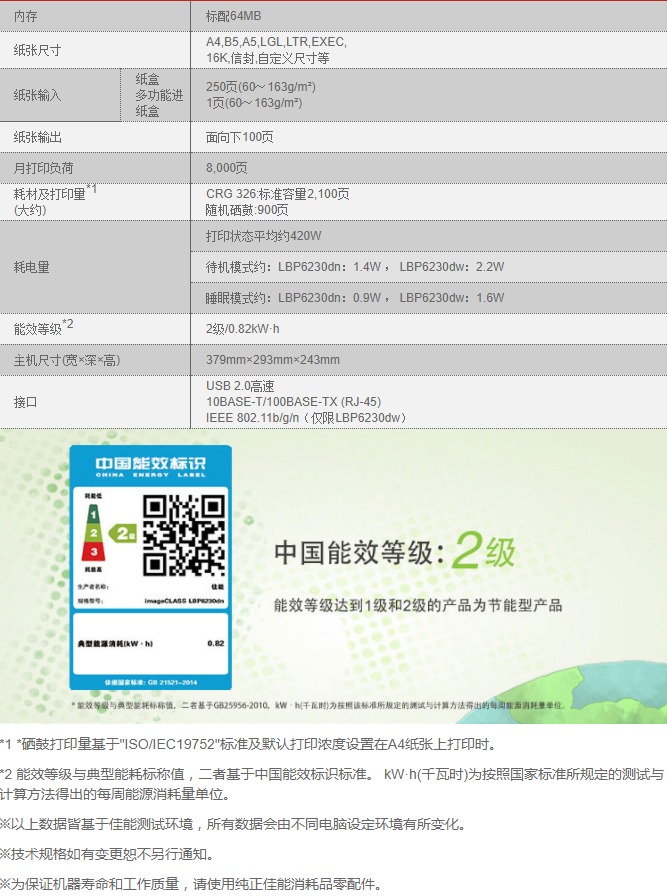Click the CRG 326 toner capacity text
This screenshot has height=896, width=667.
point(277,194)
